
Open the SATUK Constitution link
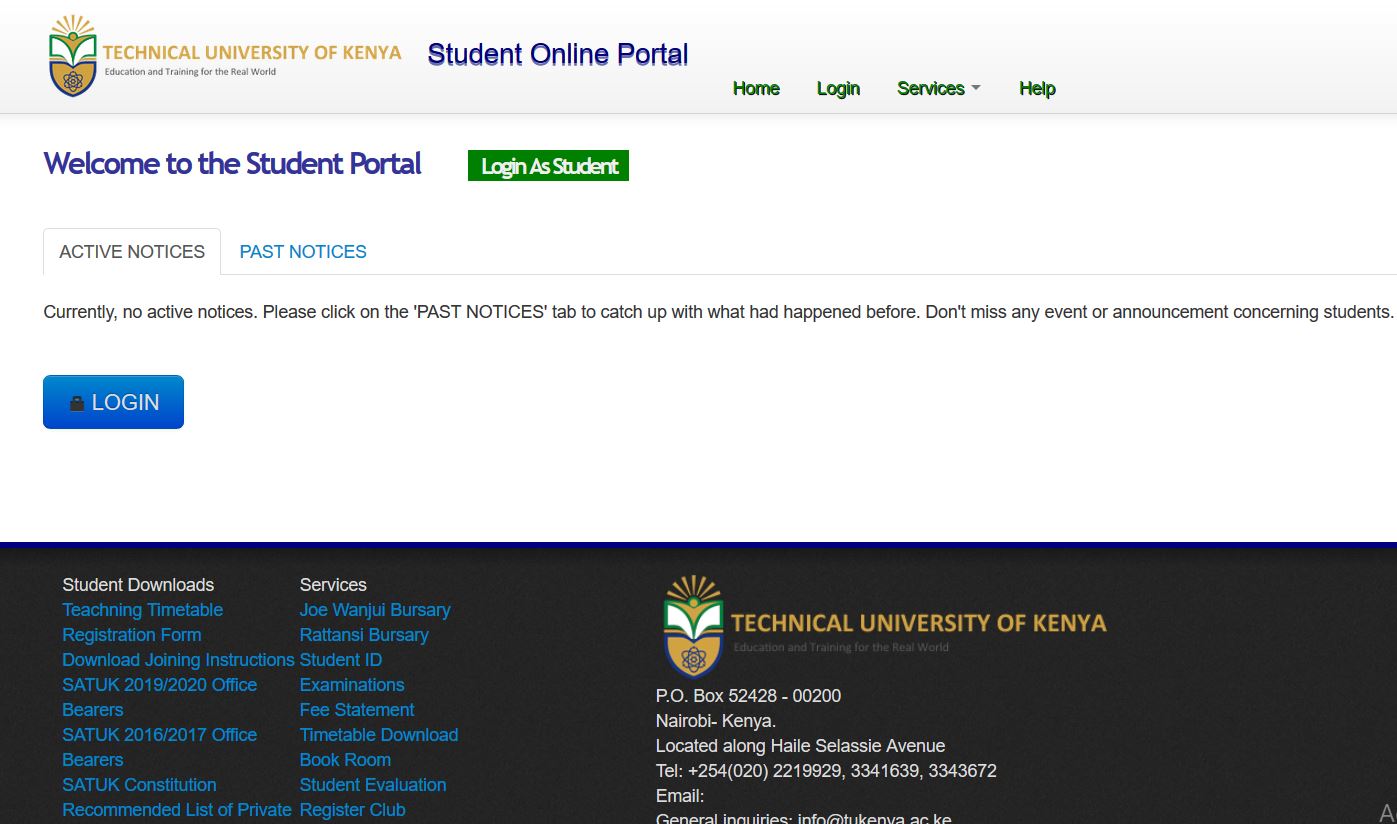(139, 785)
